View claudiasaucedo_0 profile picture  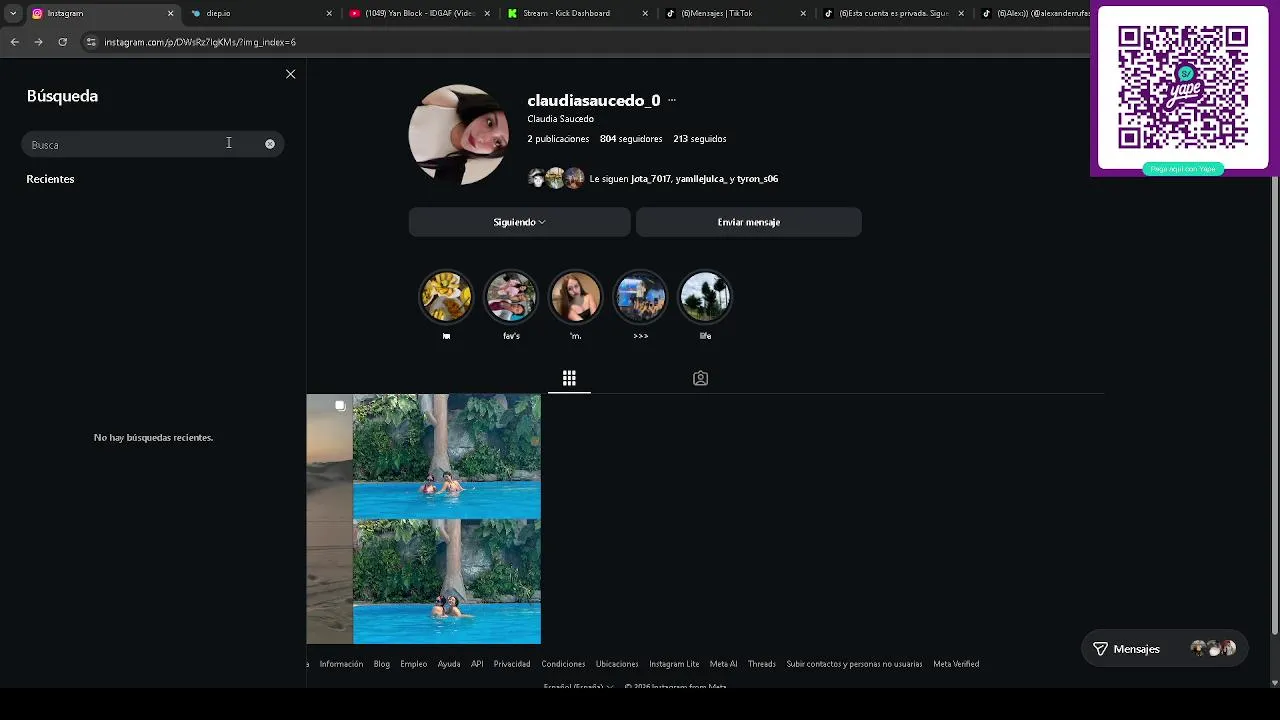(x=458, y=135)
